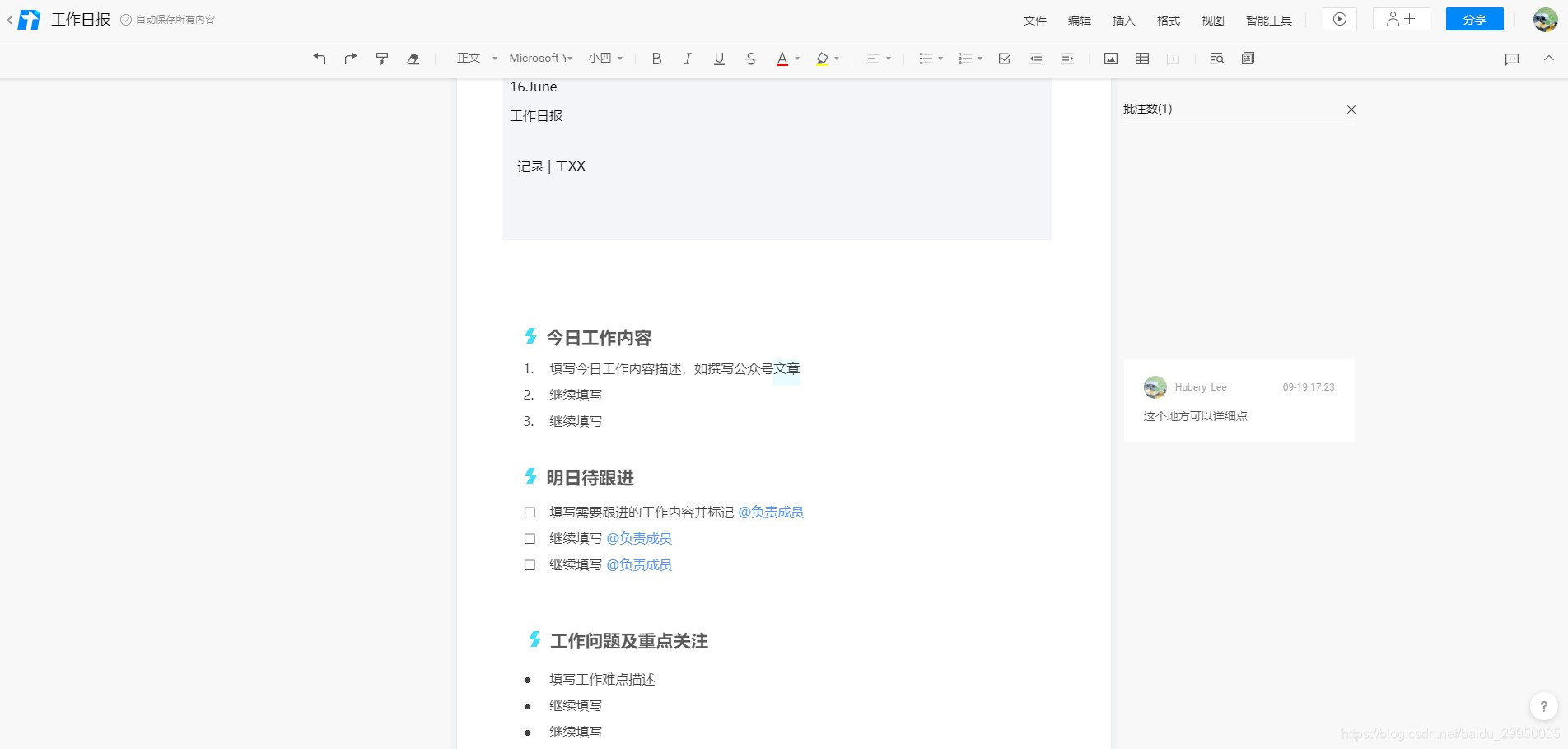Click the auto-save status check icon

[x=126, y=20]
